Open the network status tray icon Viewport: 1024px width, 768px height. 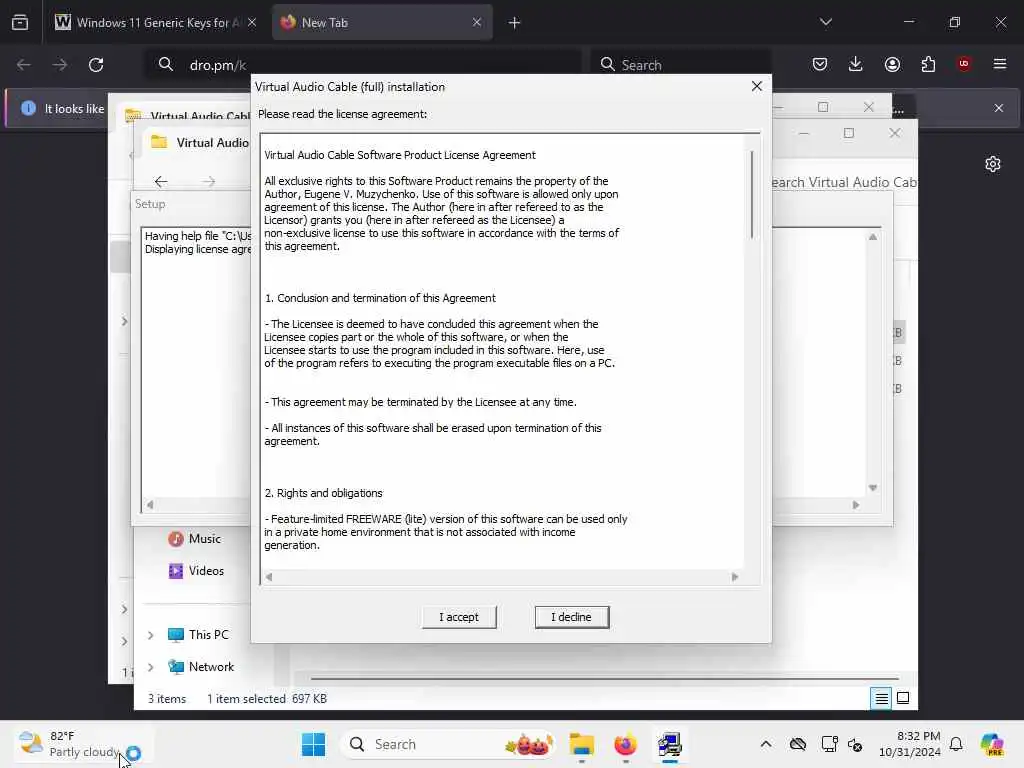point(829,744)
